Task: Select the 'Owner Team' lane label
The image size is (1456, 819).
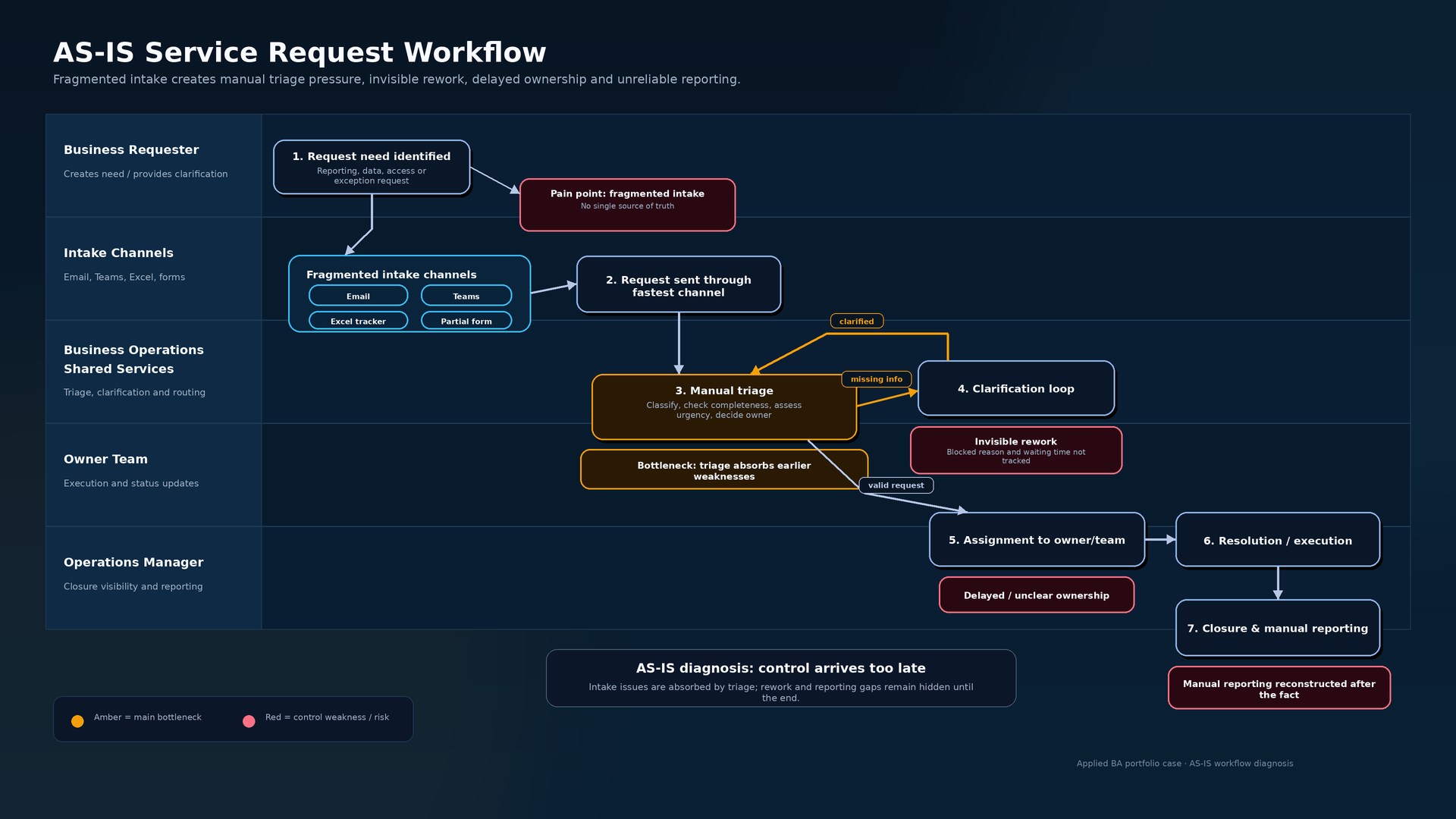Action: coord(105,460)
